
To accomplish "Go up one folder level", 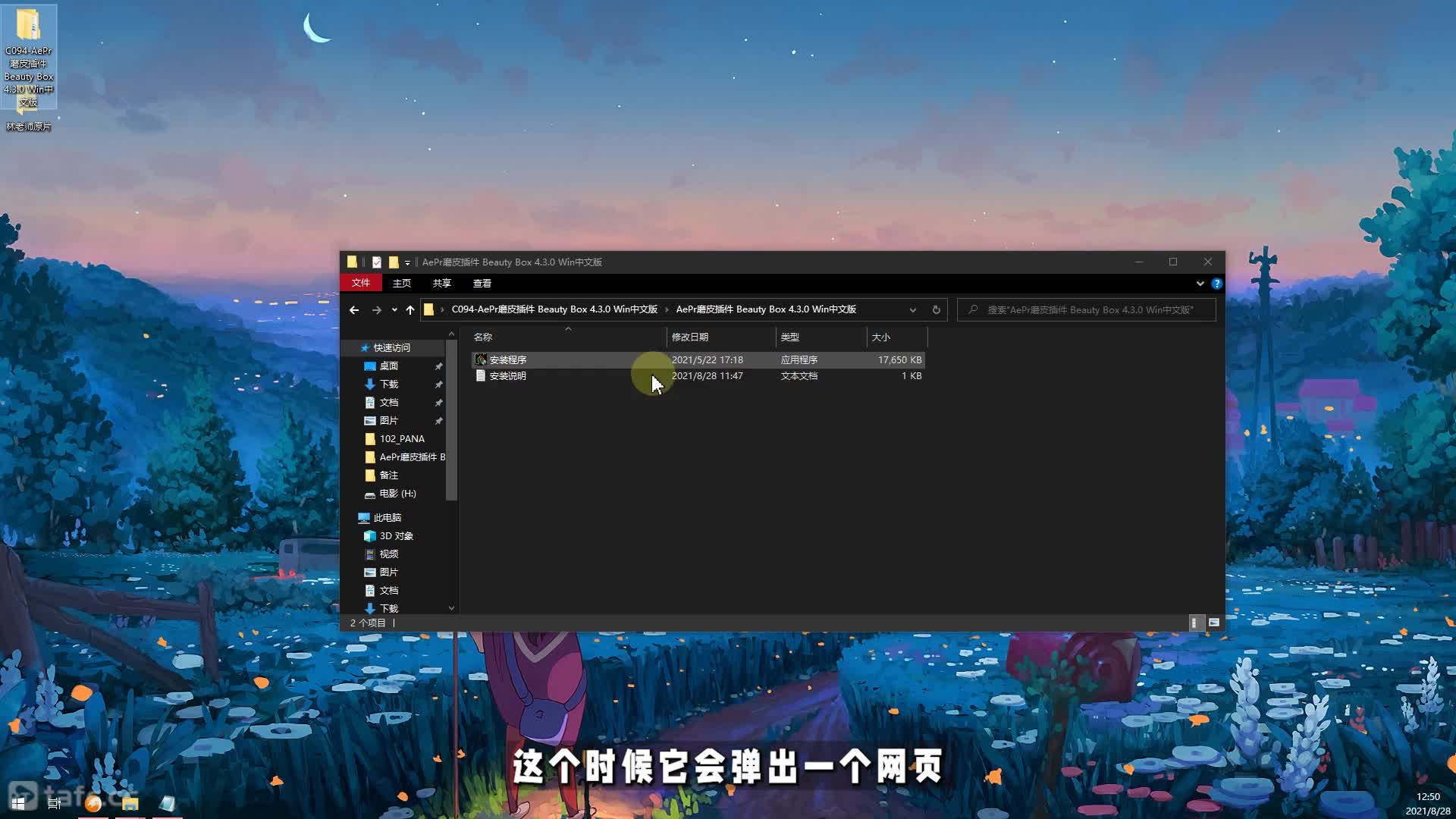I will pos(410,309).
